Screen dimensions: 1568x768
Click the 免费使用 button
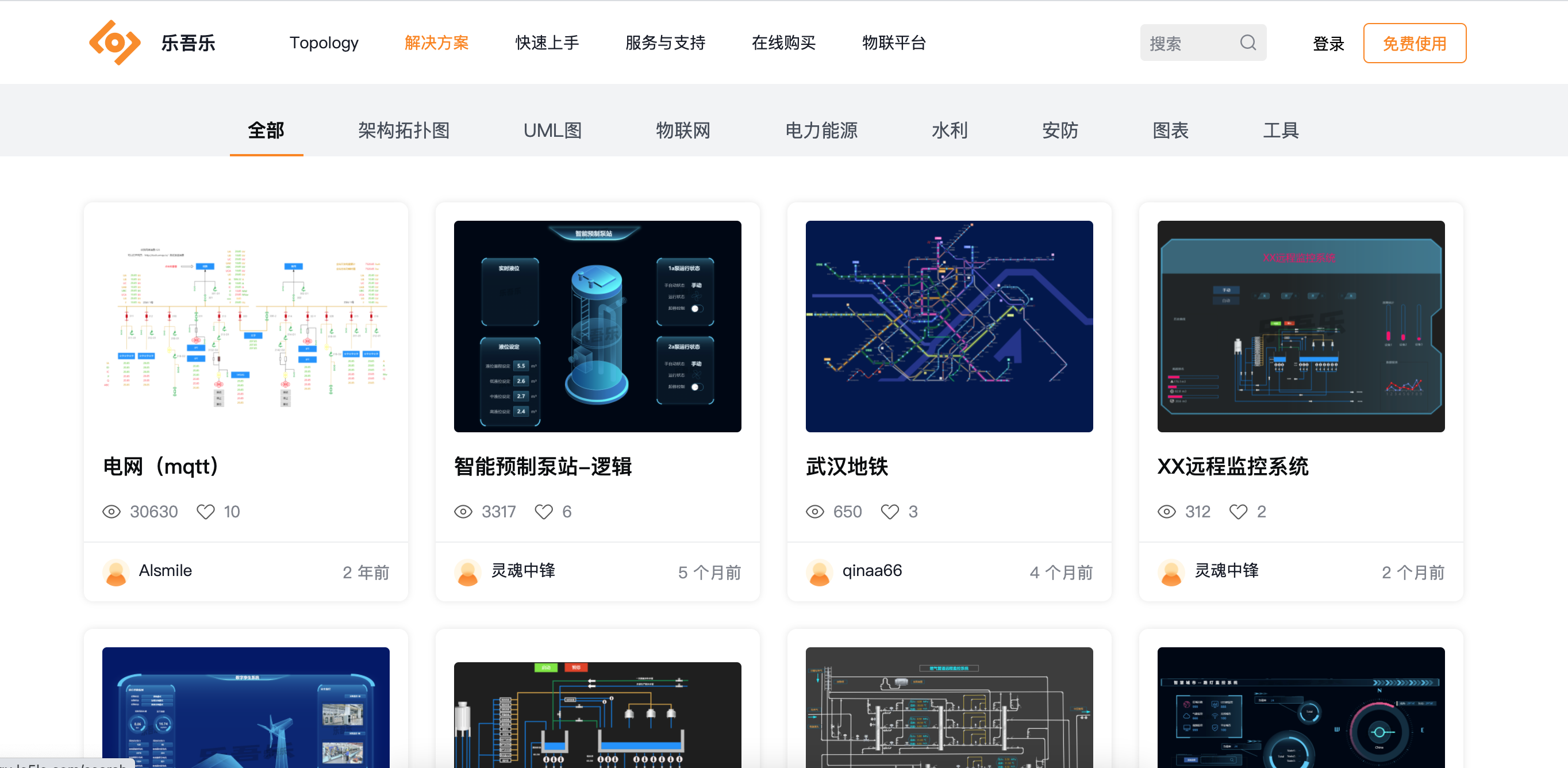tap(1414, 43)
